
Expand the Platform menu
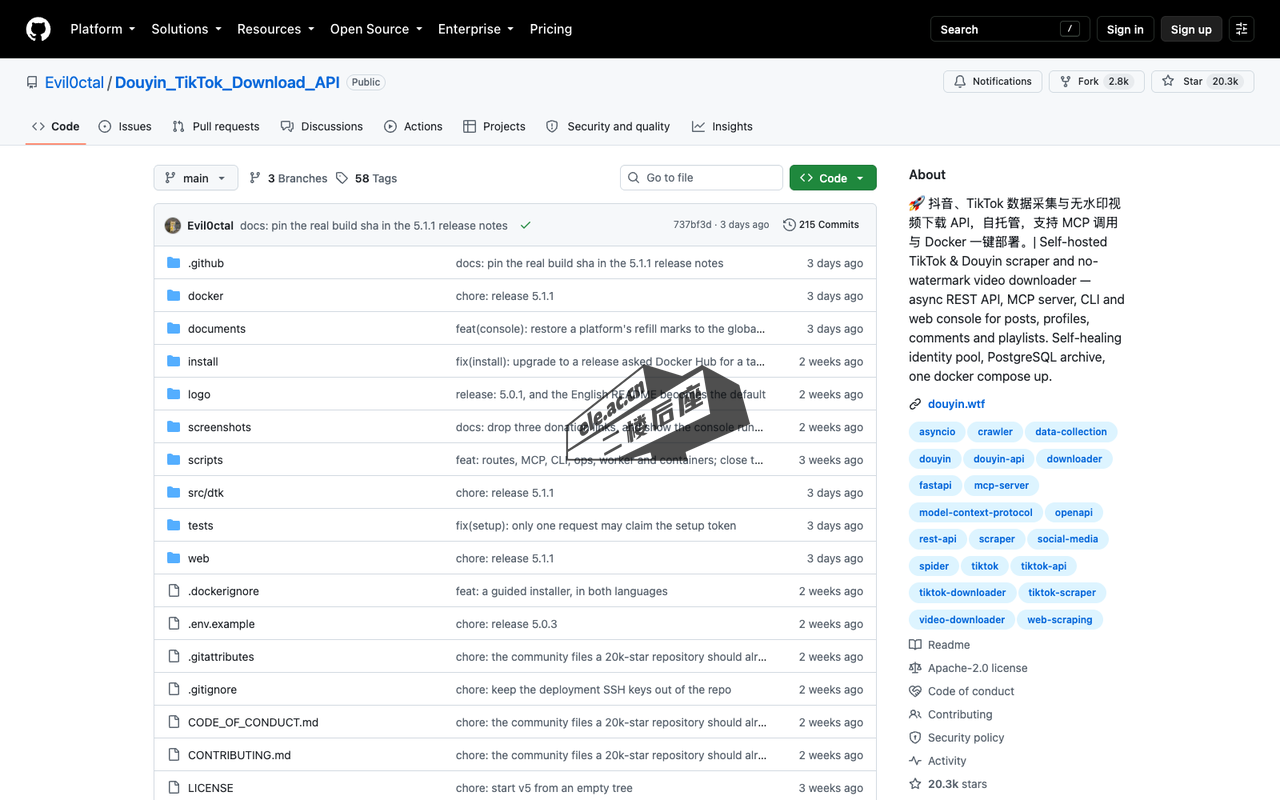coord(103,29)
